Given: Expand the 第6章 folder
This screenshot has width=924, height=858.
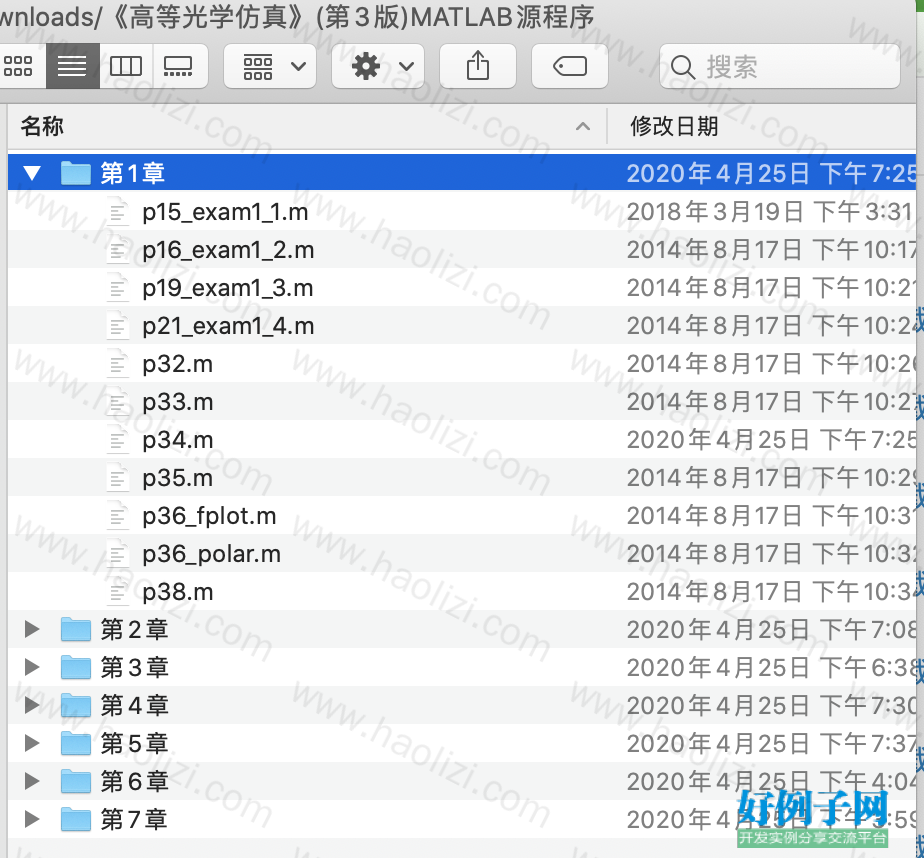Looking at the screenshot, I should point(32,781).
